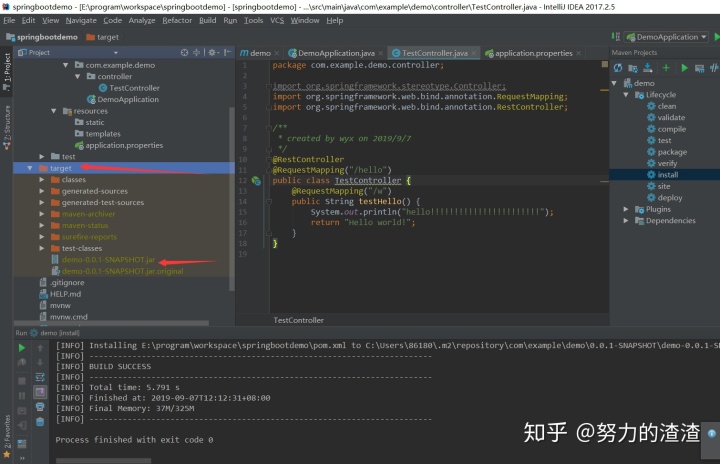Open the File menu
Viewport: 720px width, 464px height.
pos(9,20)
